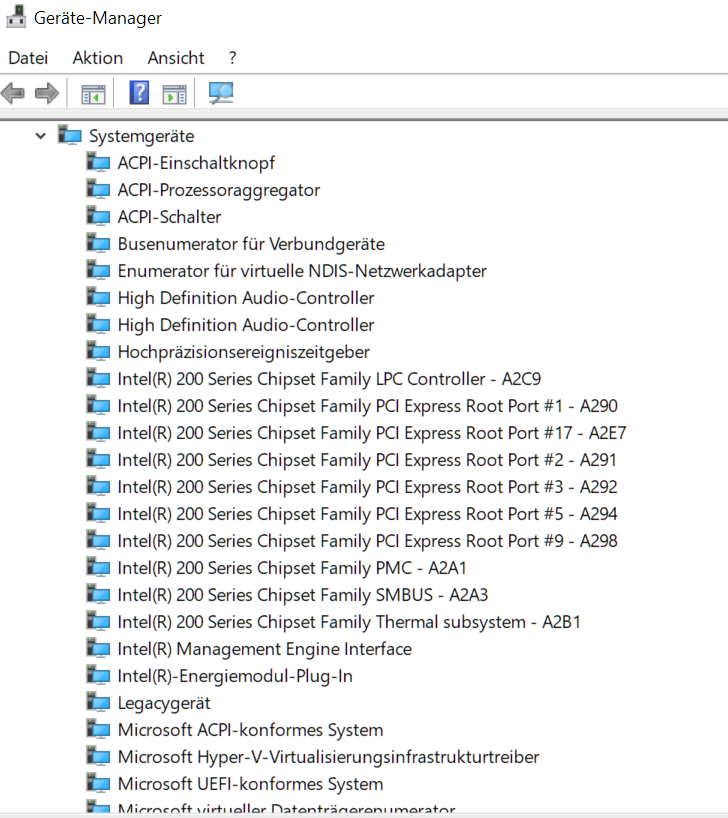Select PCI Express Root Port #2 - A291

click(367, 460)
